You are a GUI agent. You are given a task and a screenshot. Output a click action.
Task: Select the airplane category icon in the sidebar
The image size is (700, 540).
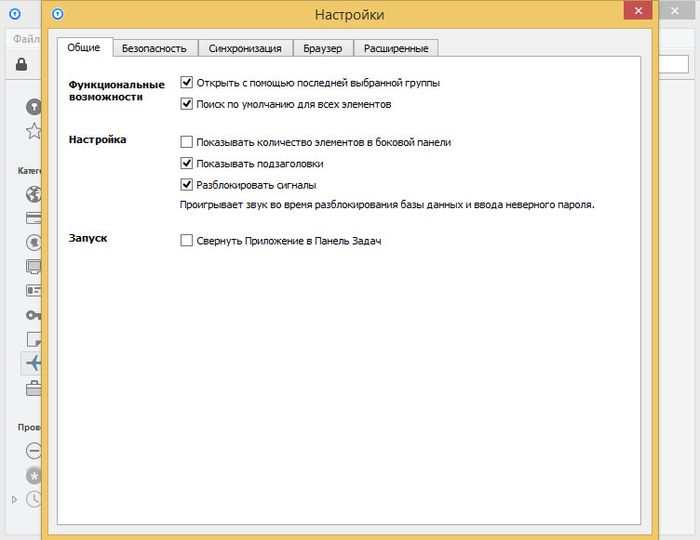[x=33, y=363]
